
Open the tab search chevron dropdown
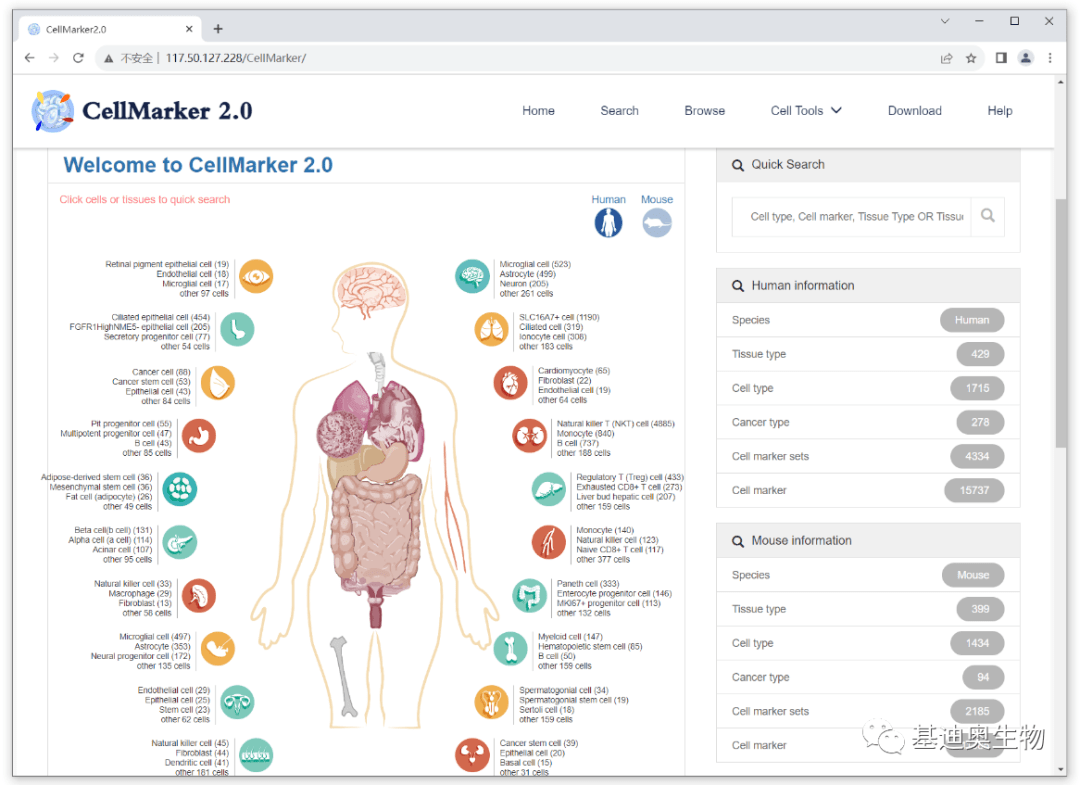945,21
